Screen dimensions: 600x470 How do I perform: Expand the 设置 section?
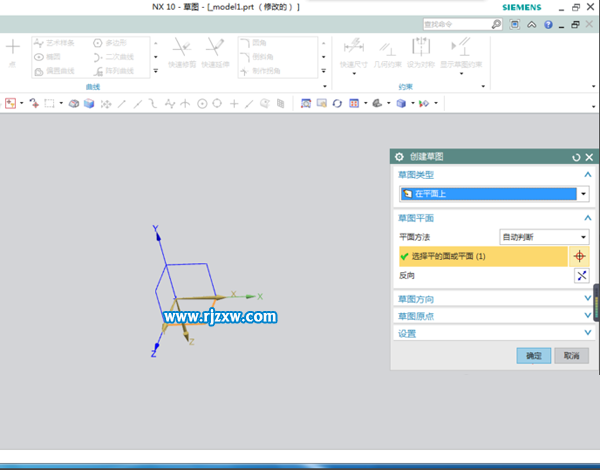(x=494, y=333)
